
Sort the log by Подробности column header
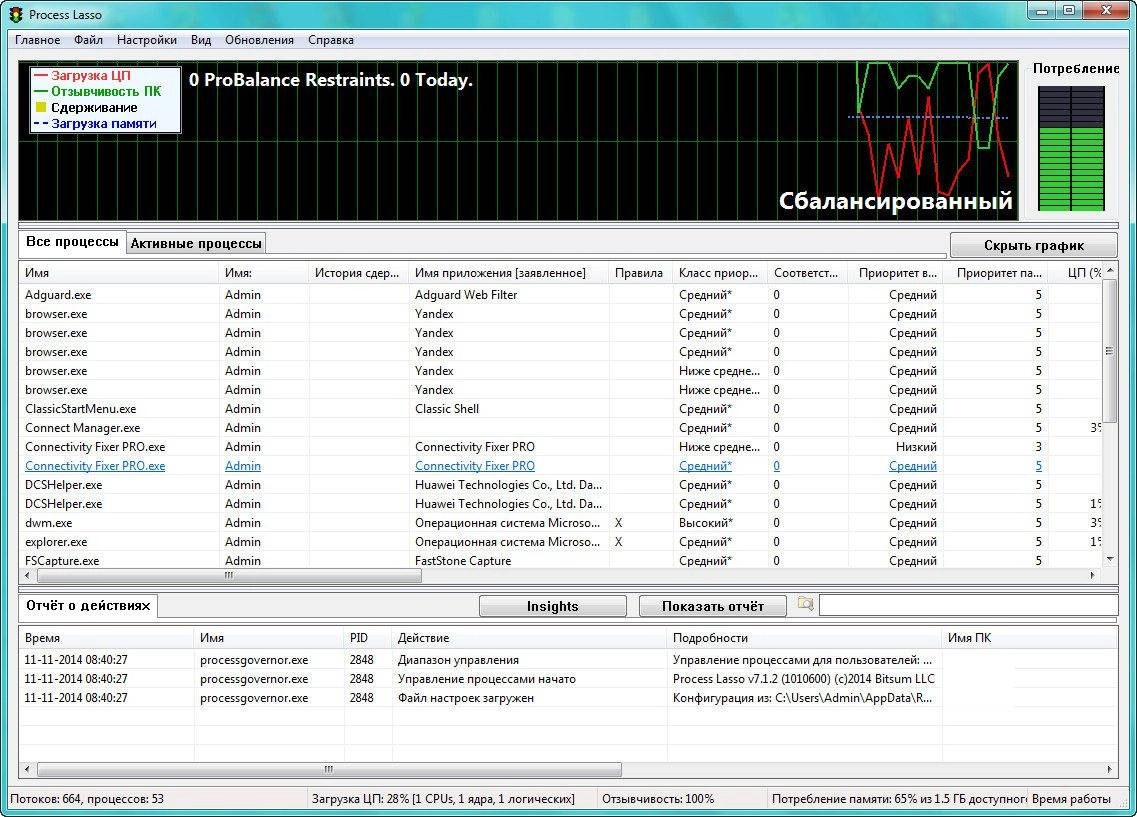click(805, 638)
